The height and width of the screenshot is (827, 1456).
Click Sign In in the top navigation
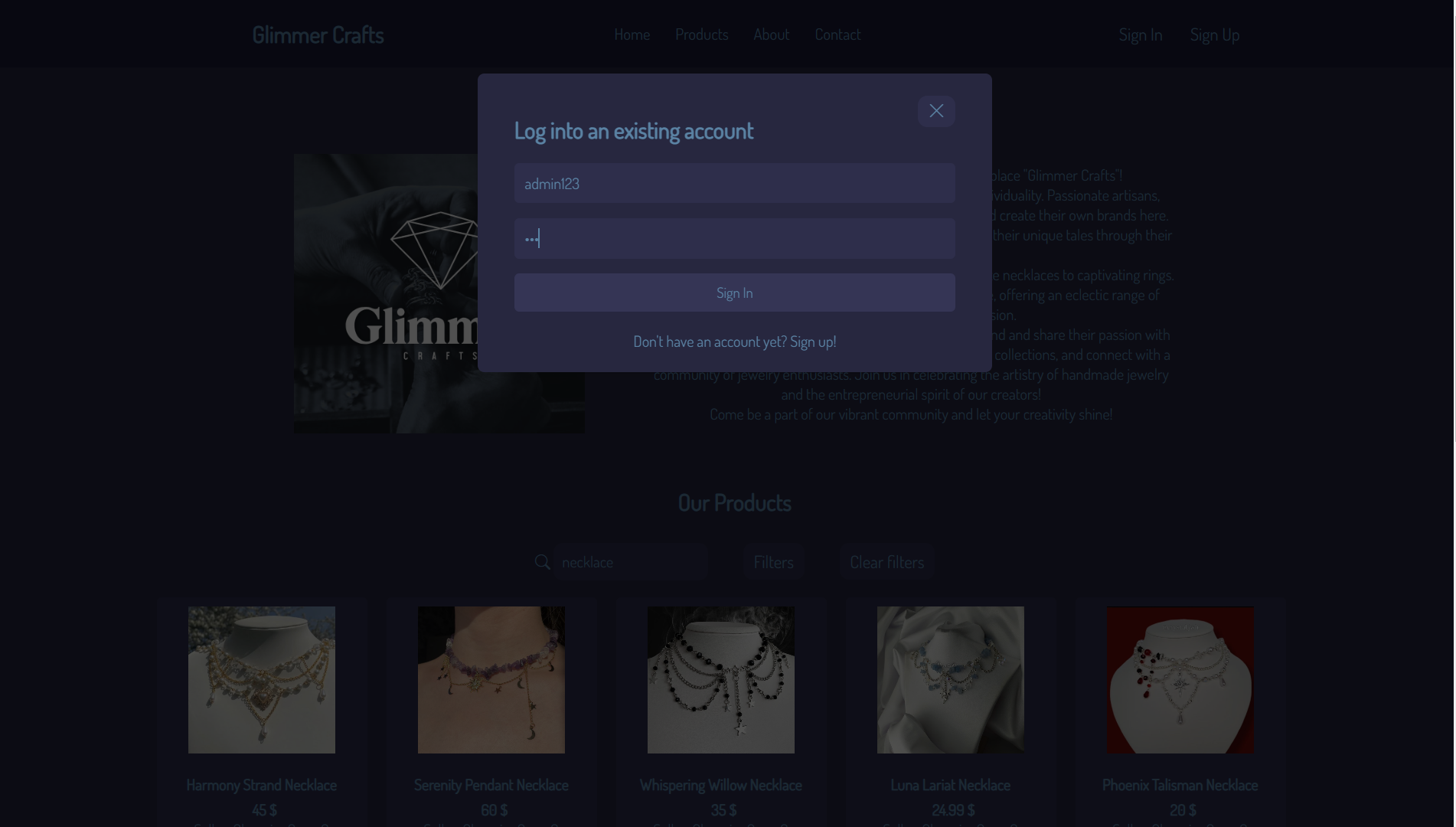1140,34
